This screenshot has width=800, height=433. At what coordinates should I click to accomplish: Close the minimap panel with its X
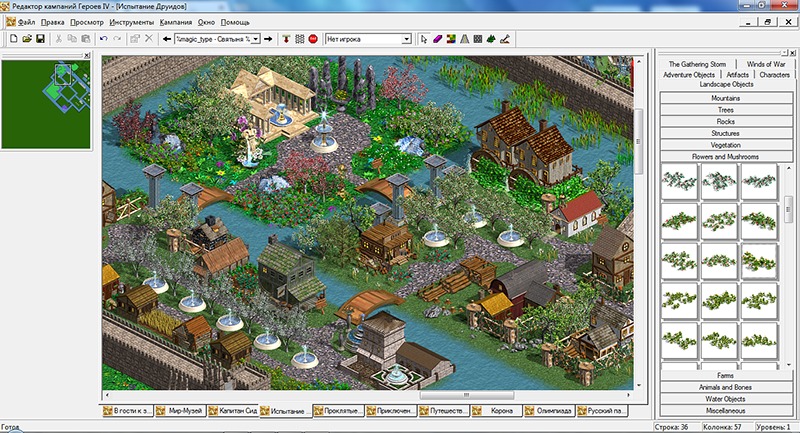87,55
